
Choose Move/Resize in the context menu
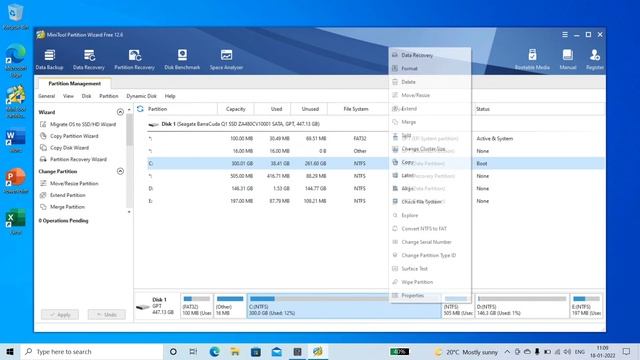point(430,95)
